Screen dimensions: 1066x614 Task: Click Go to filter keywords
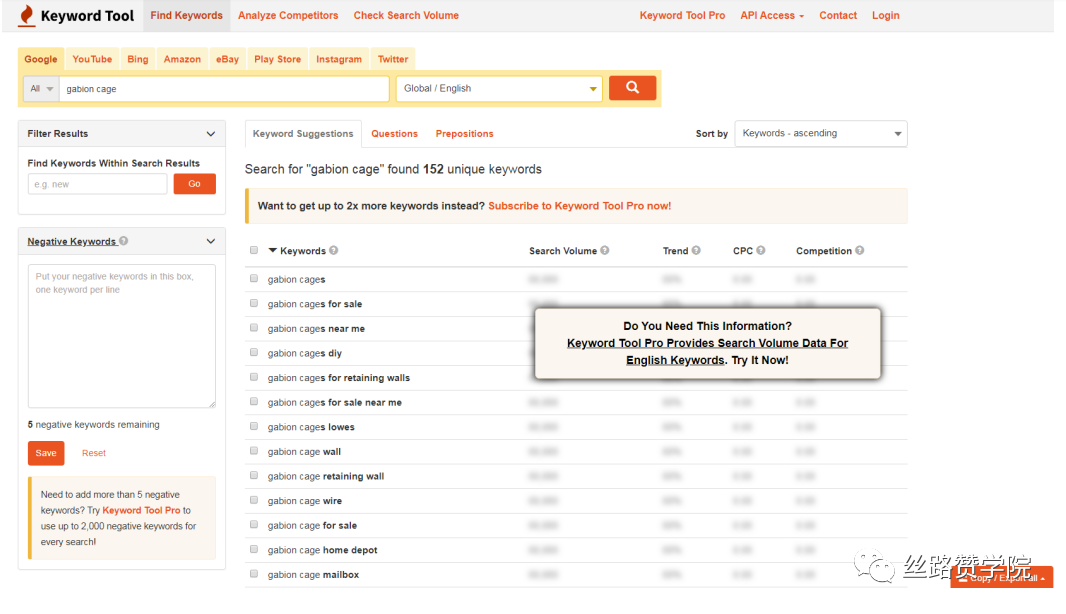coord(194,184)
